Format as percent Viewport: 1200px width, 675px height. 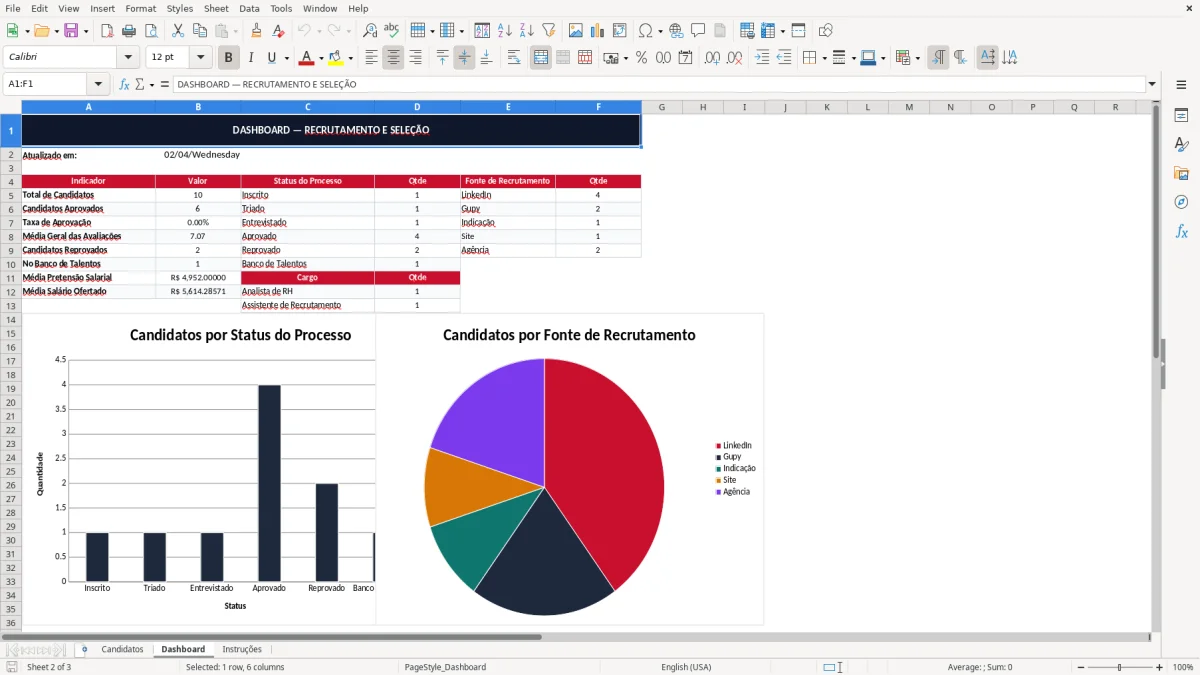(x=641, y=58)
